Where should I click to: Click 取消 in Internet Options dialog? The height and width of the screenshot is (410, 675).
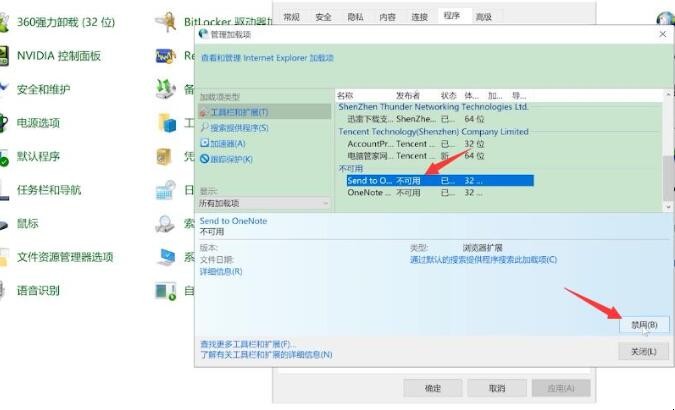point(497,388)
